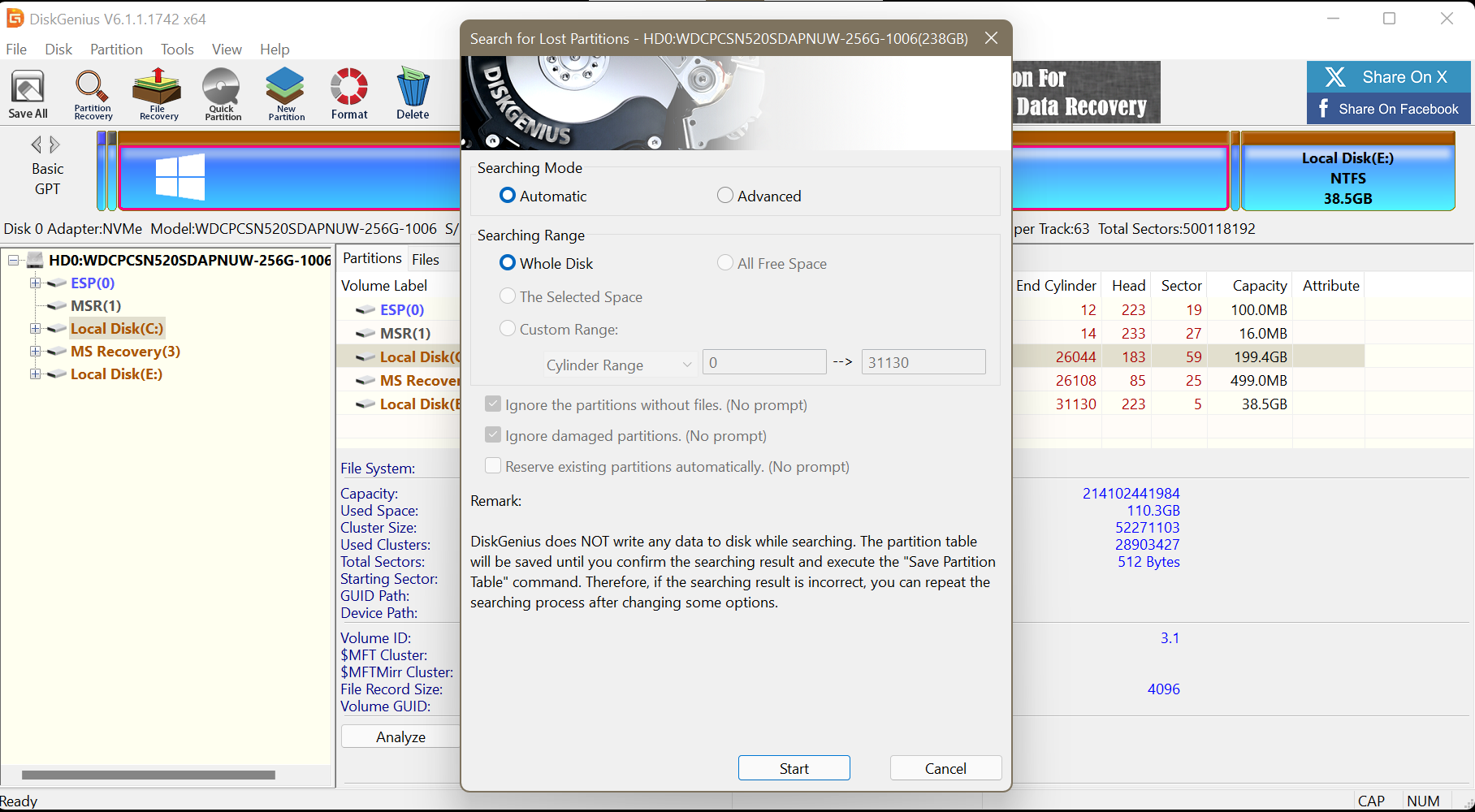Viewport: 1475px width, 812px height.
Task: Select Automatic searching mode
Action: [x=508, y=196]
